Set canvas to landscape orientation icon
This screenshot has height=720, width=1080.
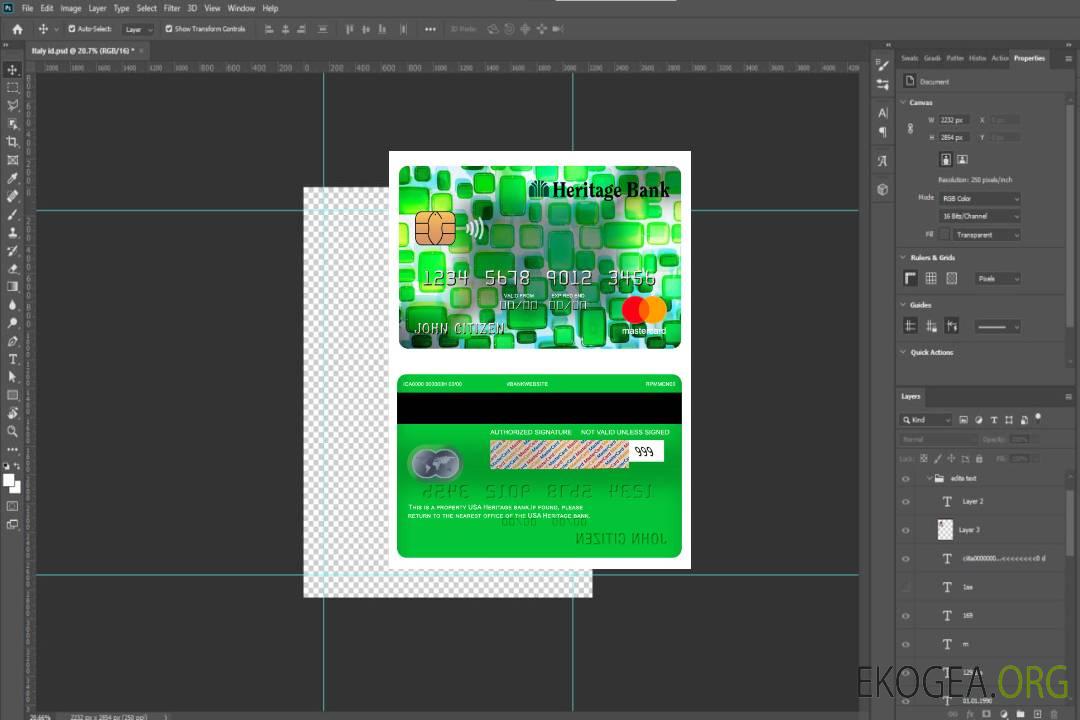coord(962,159)
